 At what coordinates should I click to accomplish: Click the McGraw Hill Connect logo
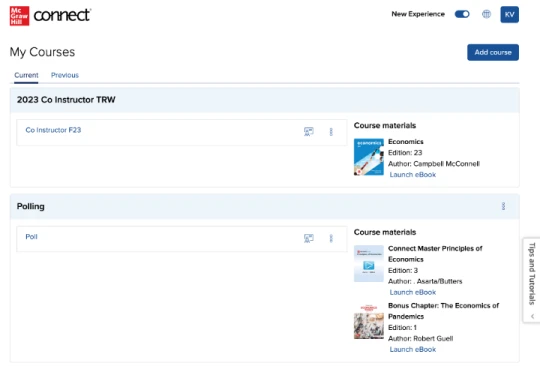(x=50, y=16)
